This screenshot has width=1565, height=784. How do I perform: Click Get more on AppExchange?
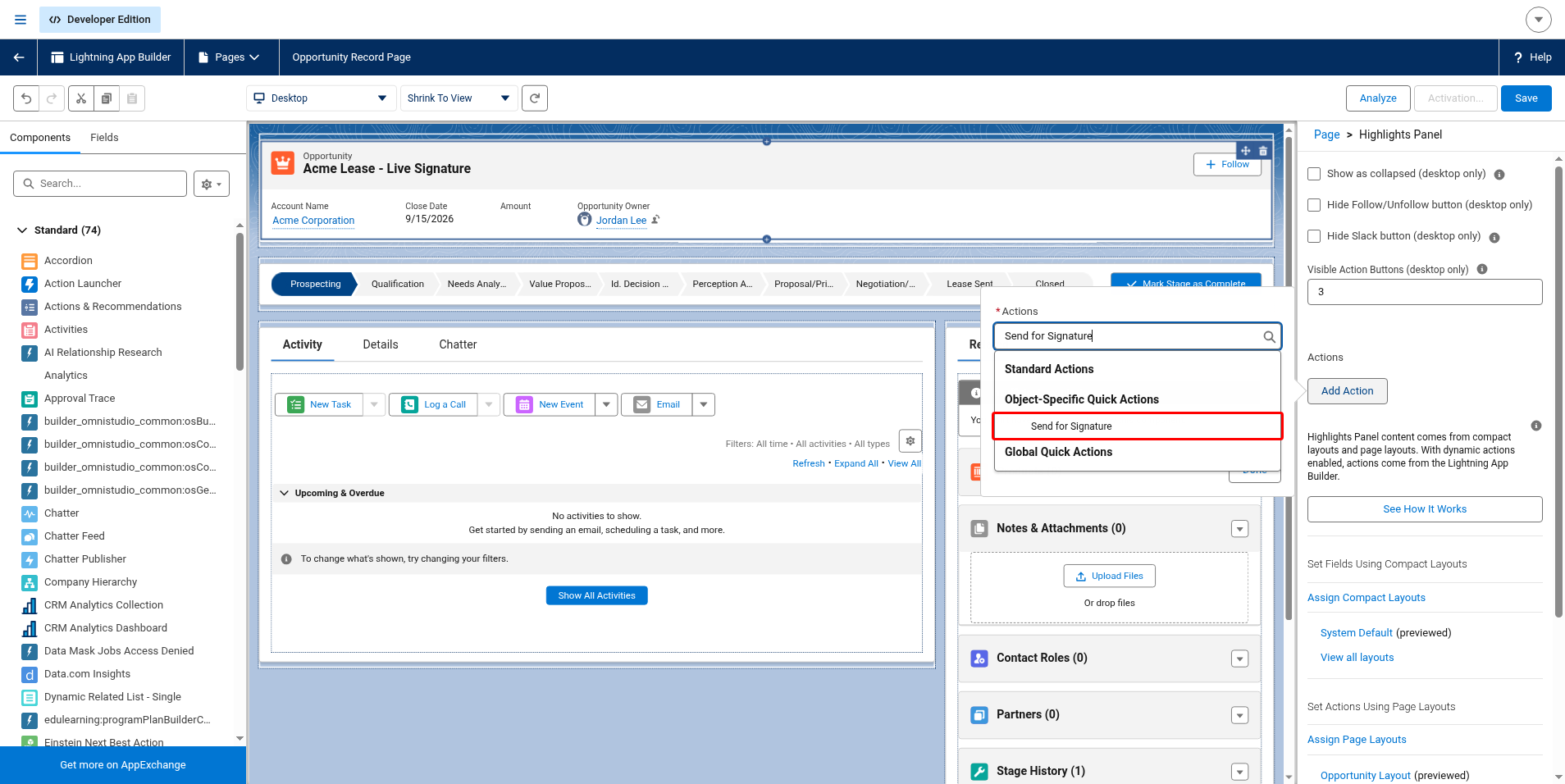123,765
